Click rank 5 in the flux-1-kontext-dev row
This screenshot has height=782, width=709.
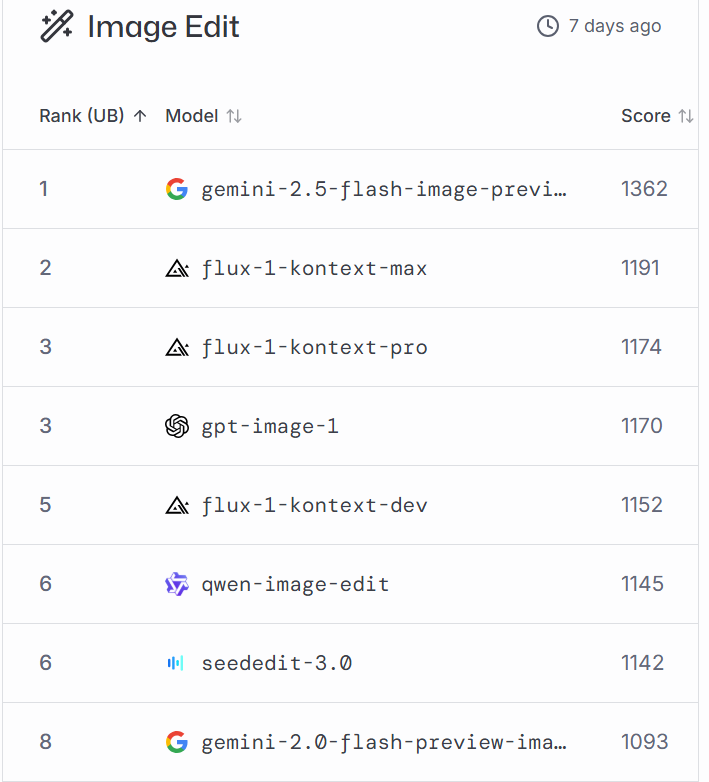tap(45, 505)
